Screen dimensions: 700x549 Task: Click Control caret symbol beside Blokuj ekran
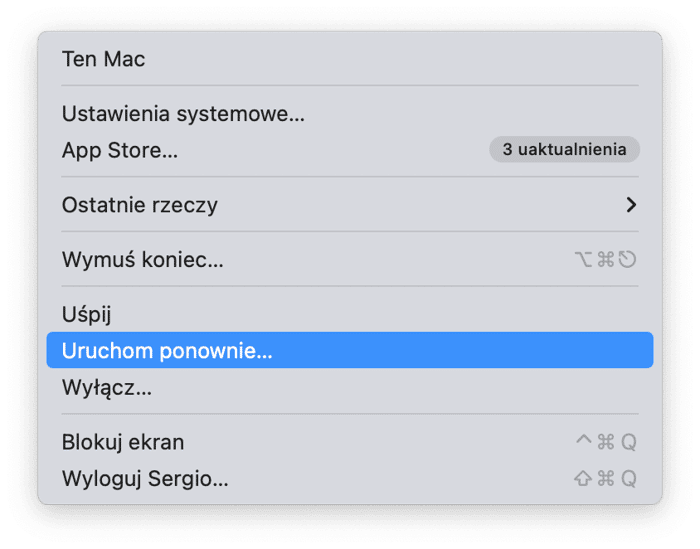(583, 440)
